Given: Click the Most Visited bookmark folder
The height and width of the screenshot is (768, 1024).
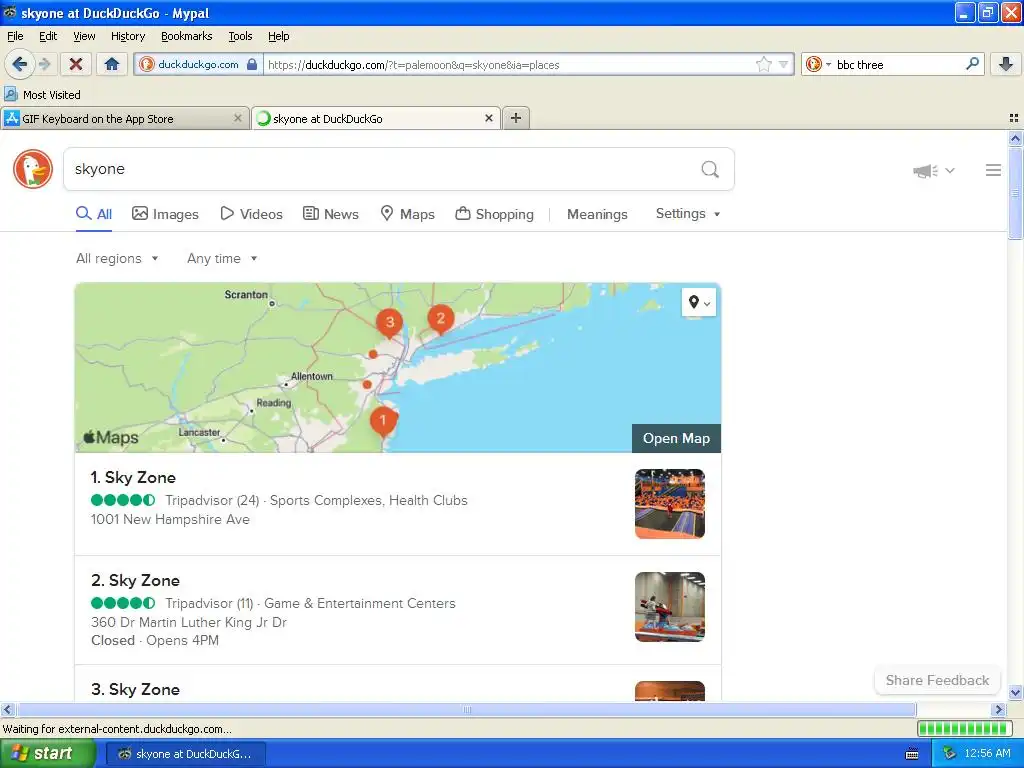Looking at the screenshot, I should click(x=42, y=95).
